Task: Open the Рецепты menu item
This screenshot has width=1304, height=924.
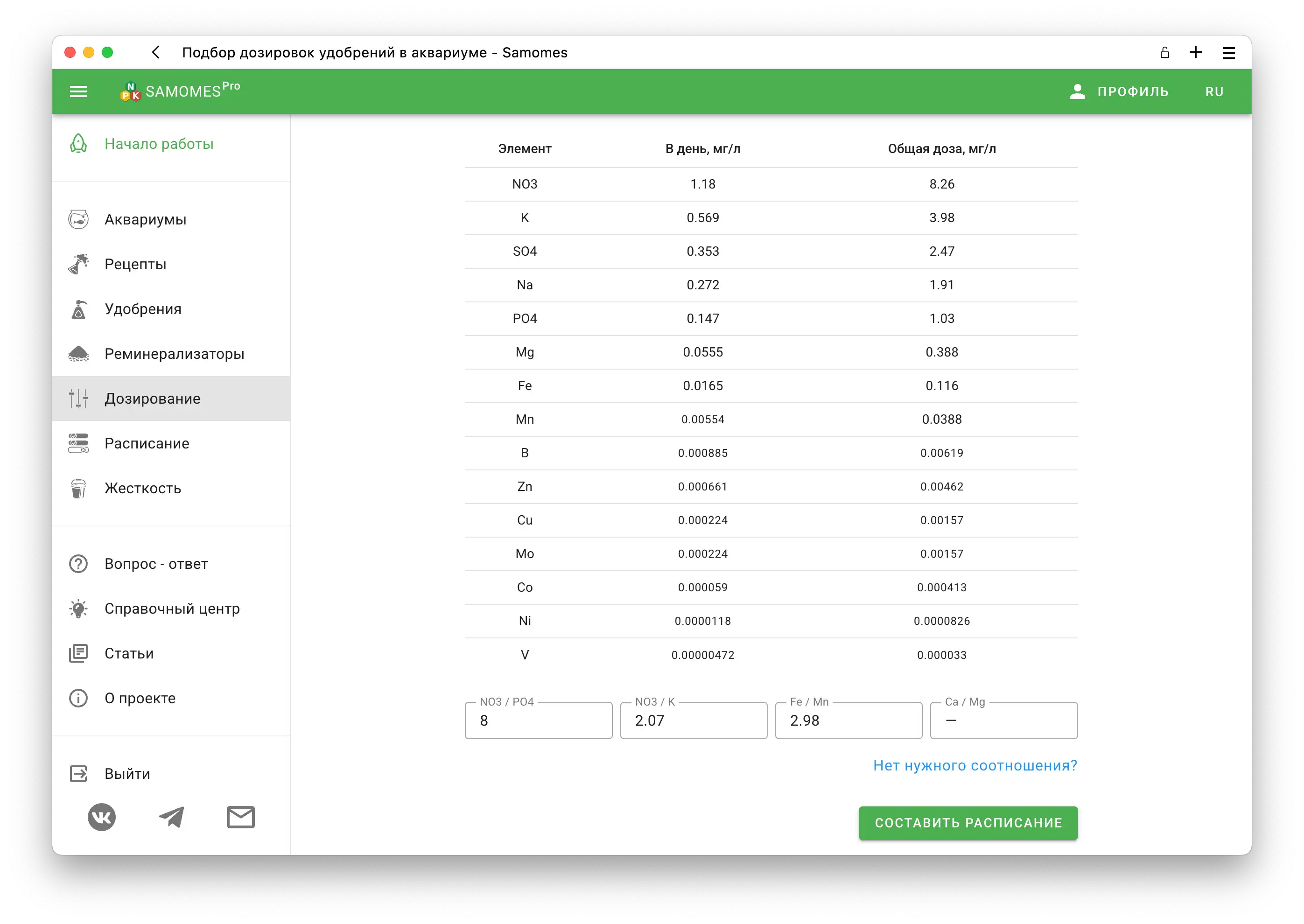Action: point(135,265)
